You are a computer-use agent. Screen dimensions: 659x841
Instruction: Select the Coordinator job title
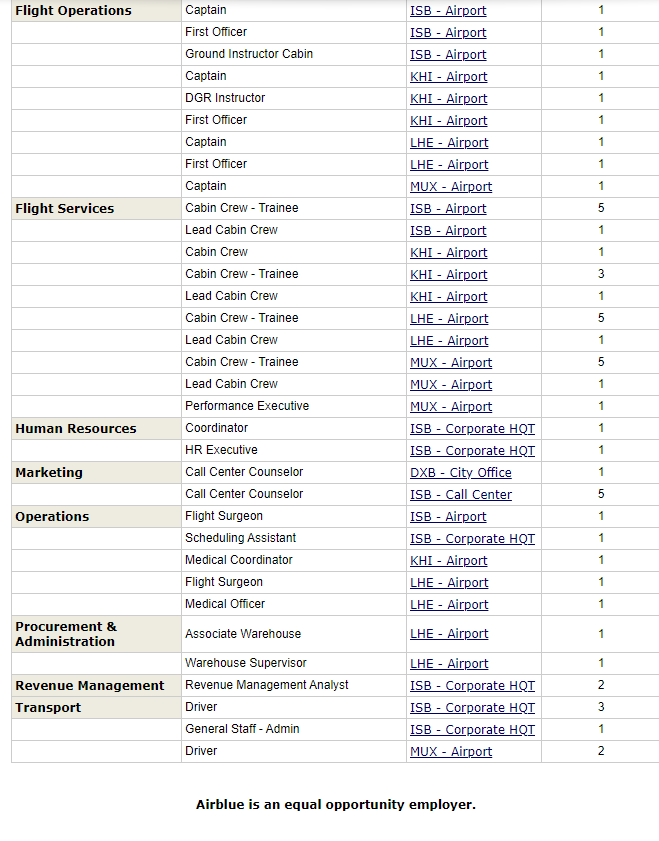click(216, 428)
